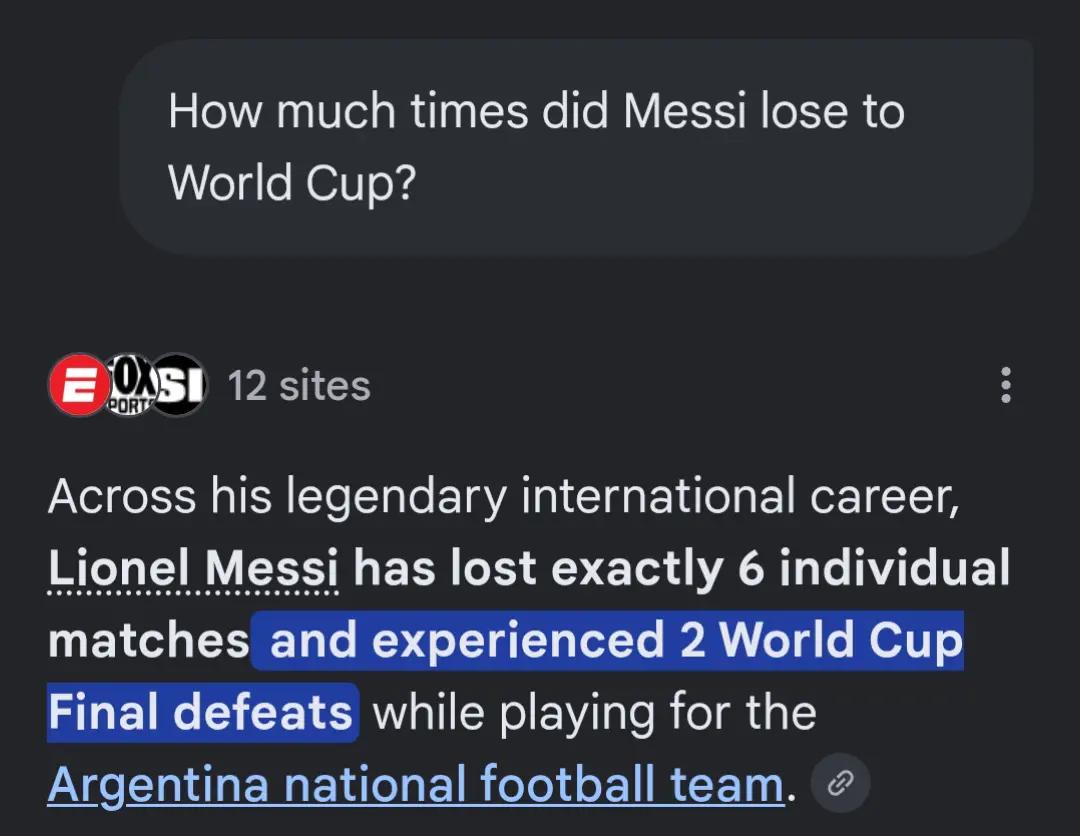This screenshot has width=1080, height=836.
Task: Show the 12 sites source list
Action: click(x=299, y=386)
